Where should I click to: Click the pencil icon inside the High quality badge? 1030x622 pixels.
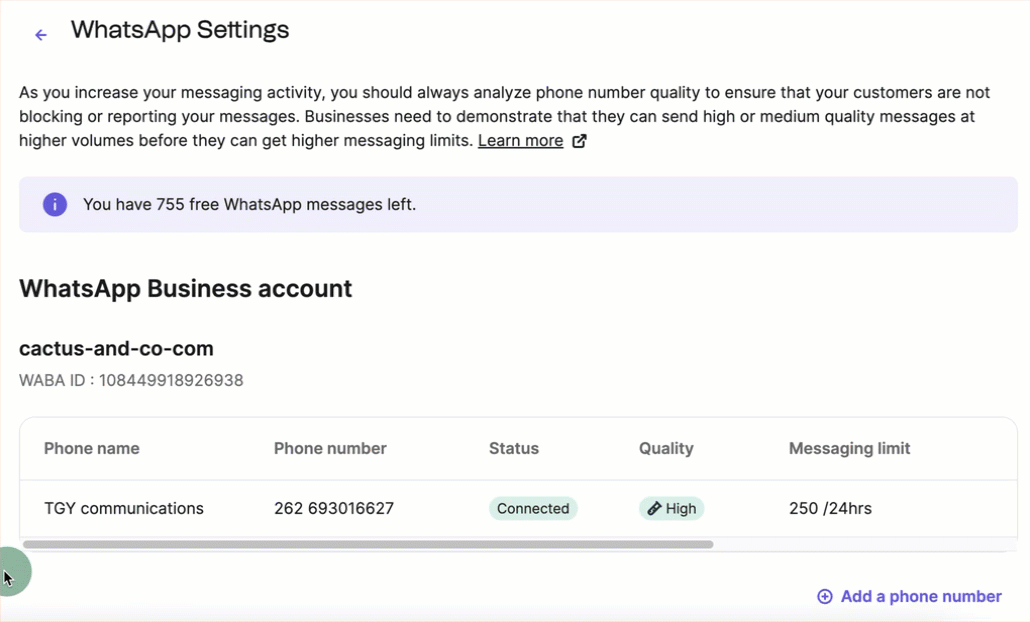pos(655,508)
